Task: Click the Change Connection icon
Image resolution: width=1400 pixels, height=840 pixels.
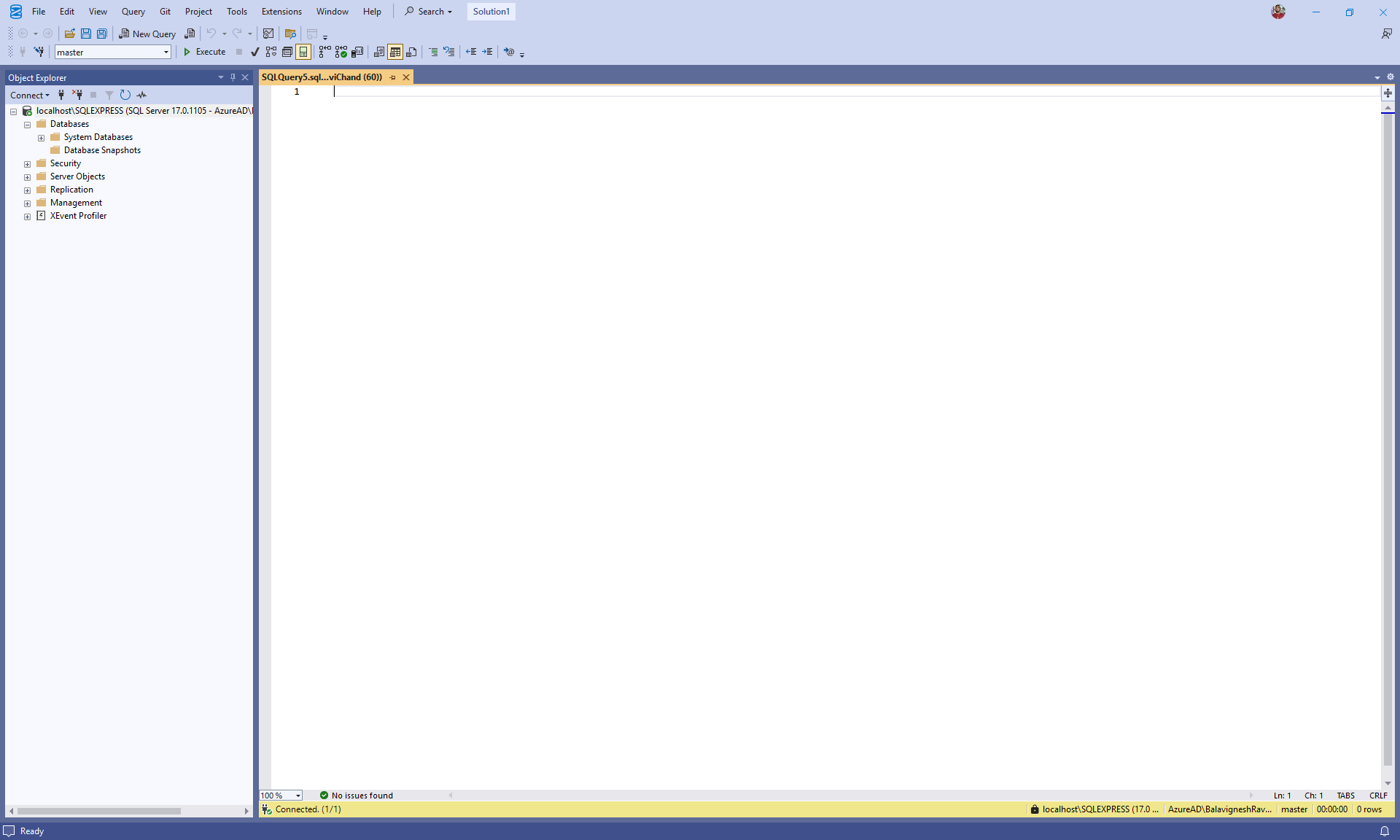Action: pos(39,52)
